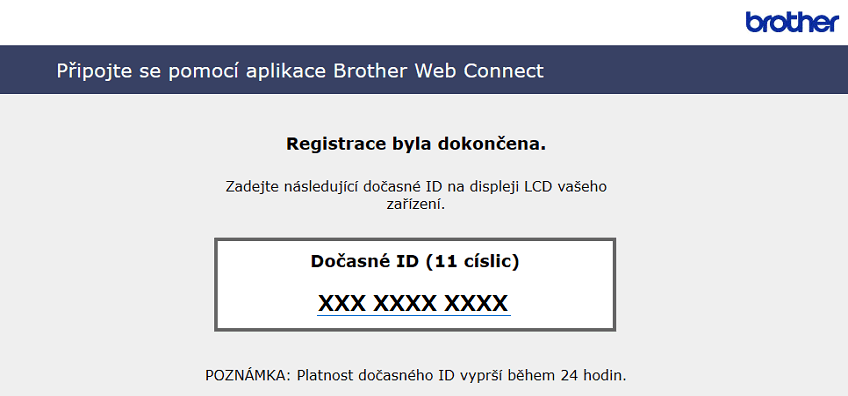Click the 'Registrace byla dokončena.' heading
The height and width of the screenshot is (396, 848).
pos(416,144)
